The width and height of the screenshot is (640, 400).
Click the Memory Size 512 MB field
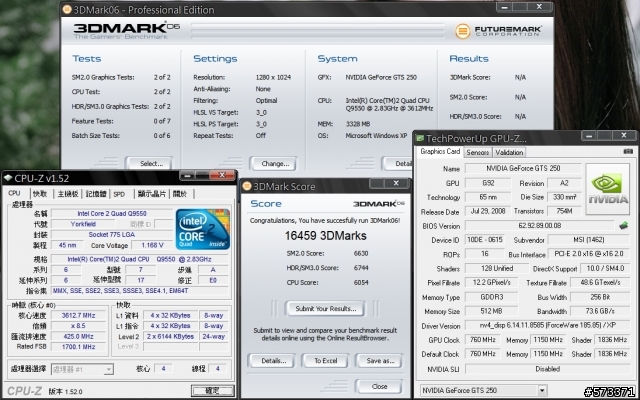tap(491, 311)
